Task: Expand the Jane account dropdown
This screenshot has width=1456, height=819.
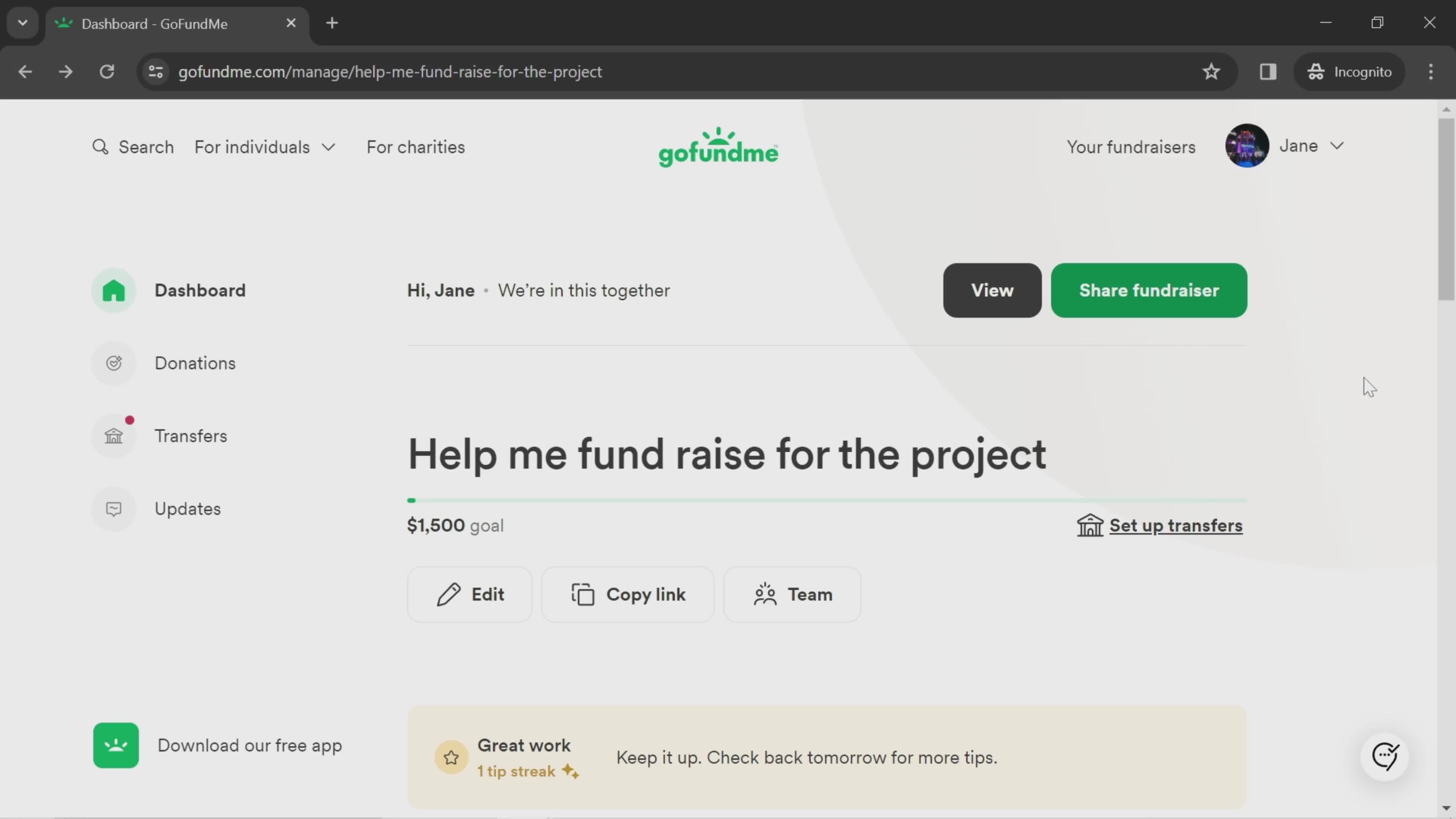Action: pos(1338,145)
